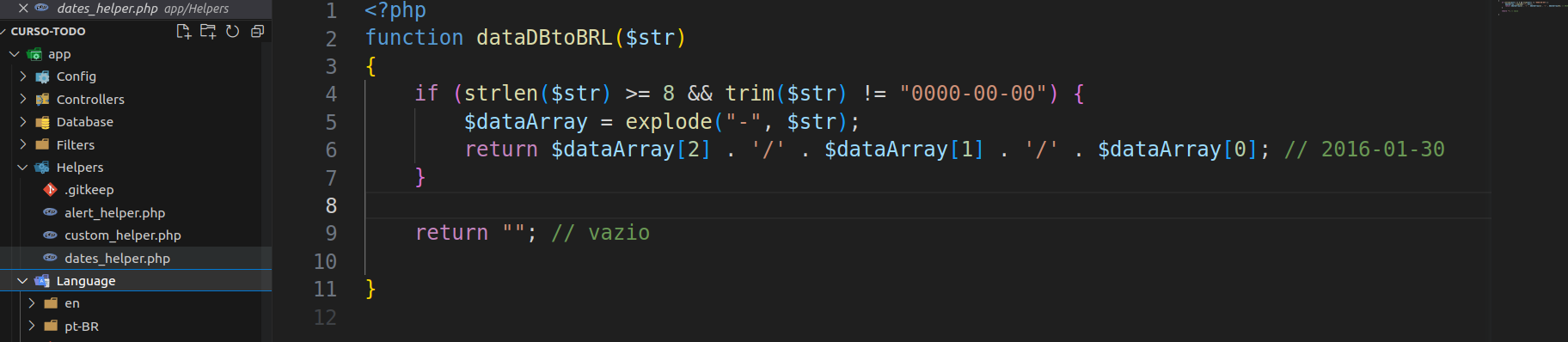Click the New Folder icon
1568x342 pixels.
(x=207, y=31)
